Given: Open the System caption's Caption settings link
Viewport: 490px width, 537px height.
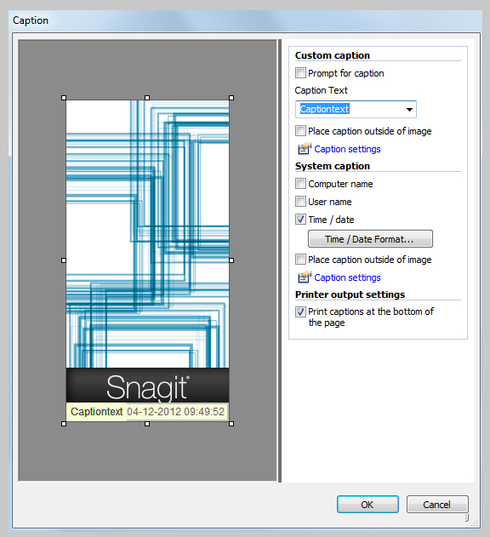Looking at the screenshot, I should tap(347, 277).
